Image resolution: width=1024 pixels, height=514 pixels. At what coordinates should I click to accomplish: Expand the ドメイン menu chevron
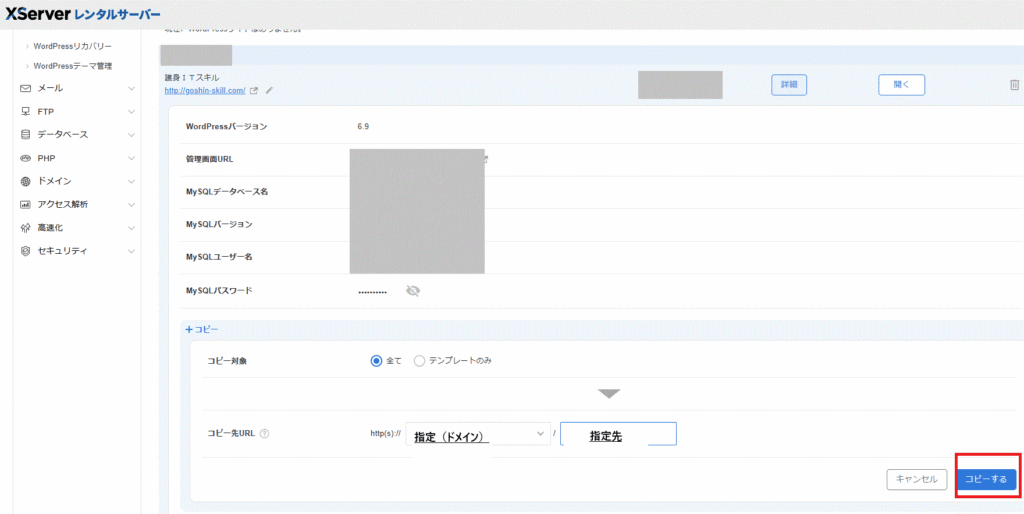(131, 182)
